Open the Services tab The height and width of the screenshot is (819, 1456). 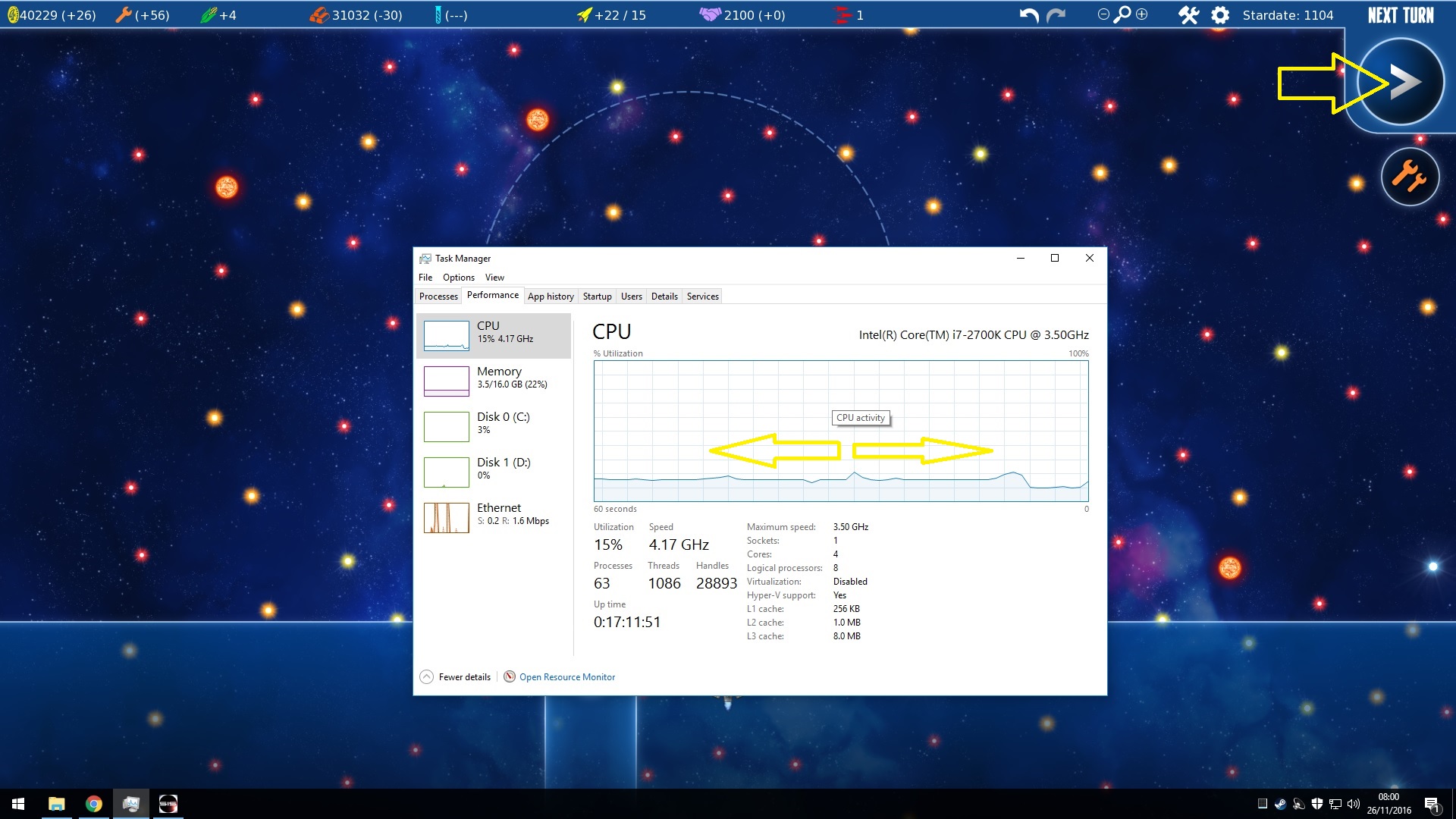(702, 297)
